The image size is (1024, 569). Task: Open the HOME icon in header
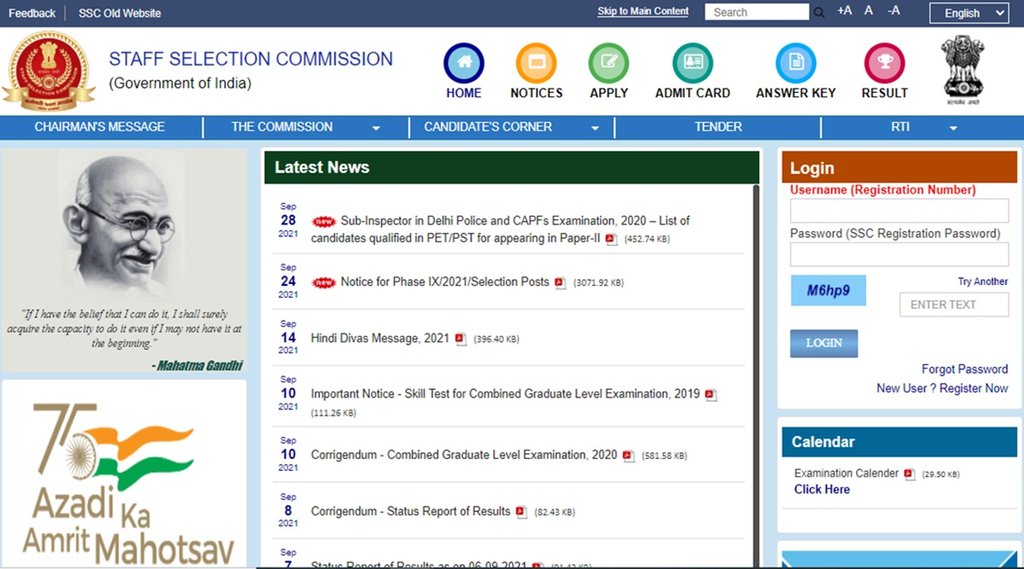pos(464,63)
